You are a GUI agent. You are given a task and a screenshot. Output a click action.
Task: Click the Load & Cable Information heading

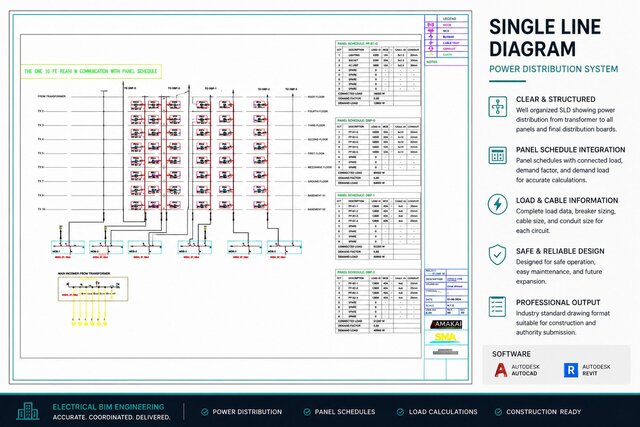(567, 200)
